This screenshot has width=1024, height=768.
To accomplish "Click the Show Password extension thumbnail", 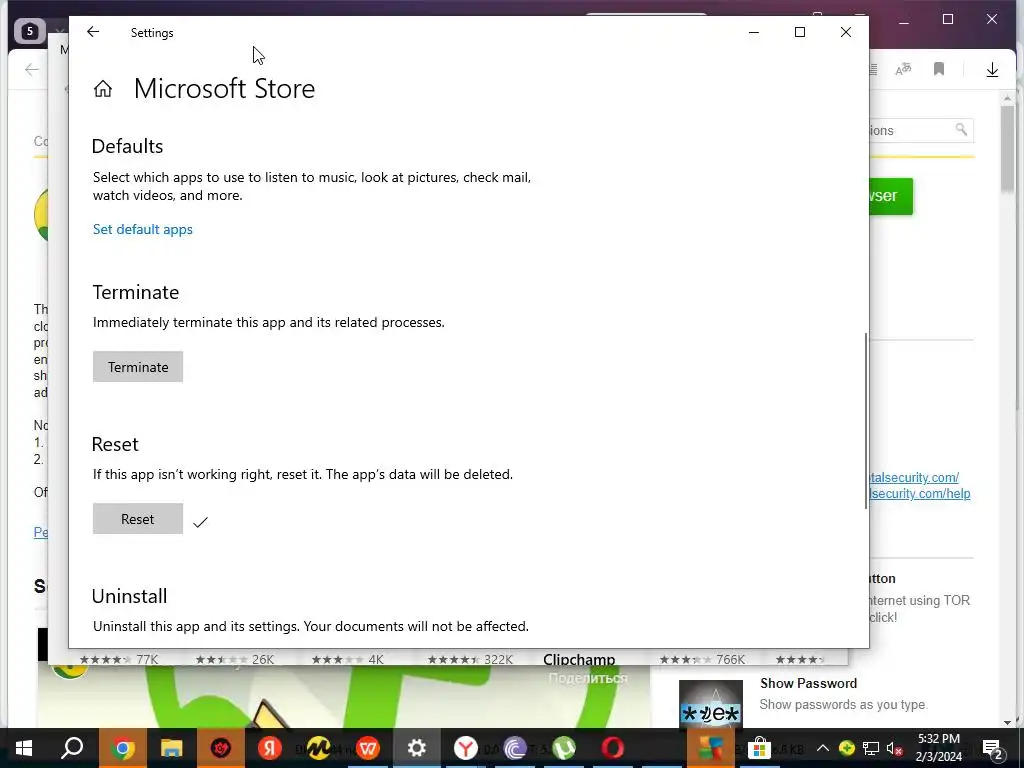I will point(711,704).
